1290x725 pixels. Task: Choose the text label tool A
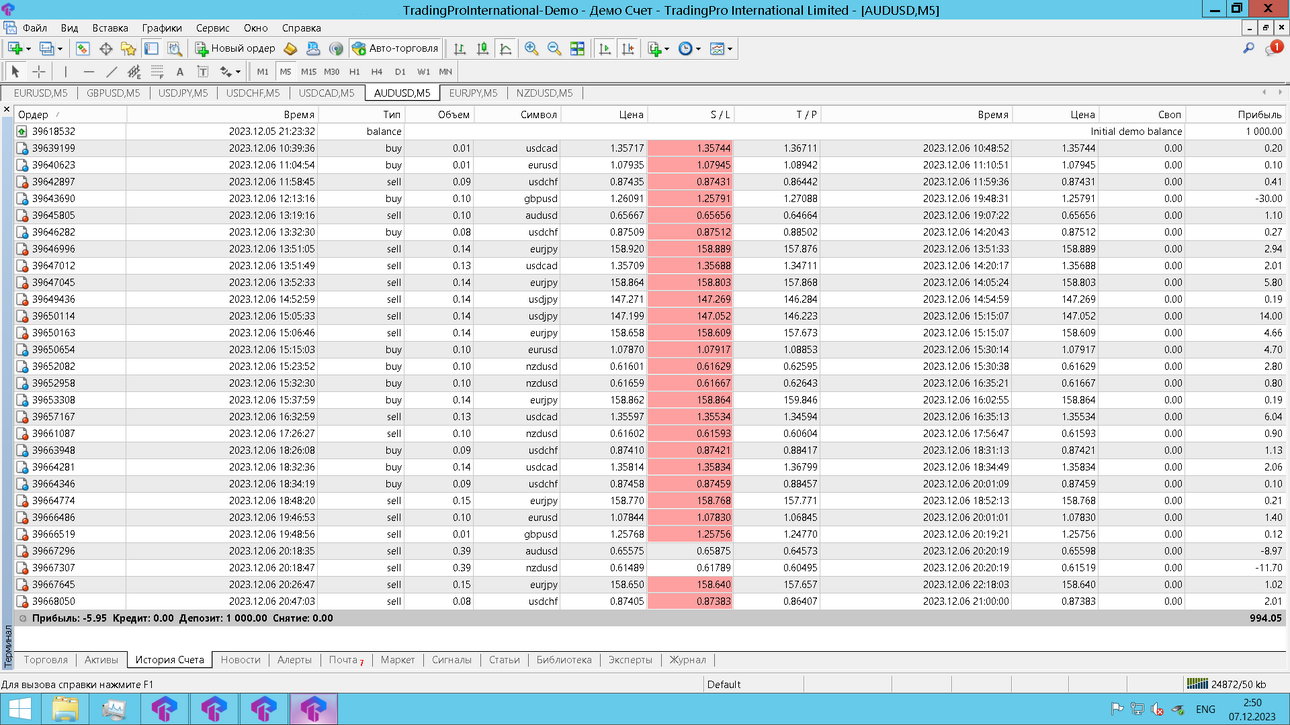pos(180,72)
